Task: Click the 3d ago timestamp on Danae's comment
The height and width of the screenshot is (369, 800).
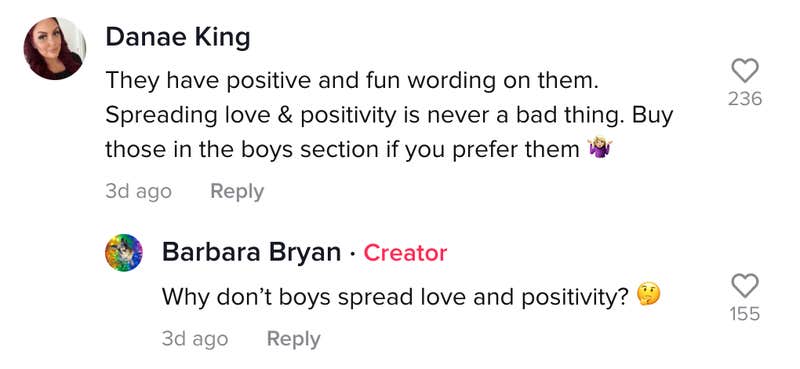Action: tap(138, 191)
